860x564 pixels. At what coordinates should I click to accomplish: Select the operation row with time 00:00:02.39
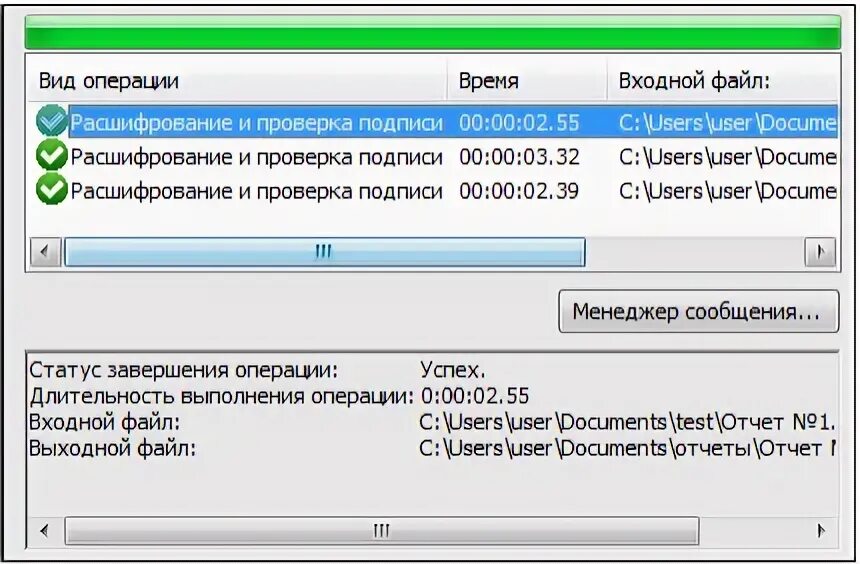click(x=433, y=190)
